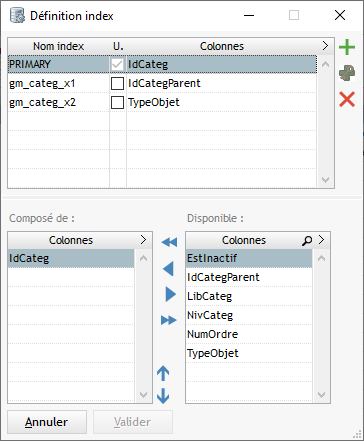Toggle unique checkbox for gm_categ_x2
364x441 pixels.
[x=117, y=102]
